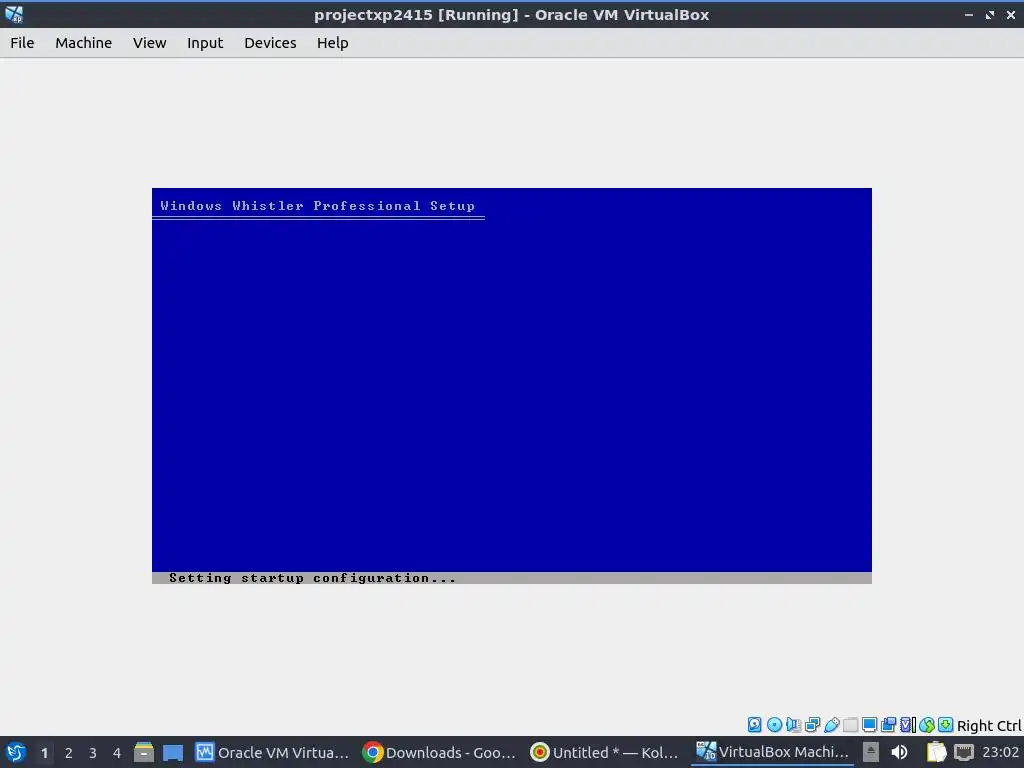Switch to Untitled Kolourpaint taskbar entry

point(605,753)
